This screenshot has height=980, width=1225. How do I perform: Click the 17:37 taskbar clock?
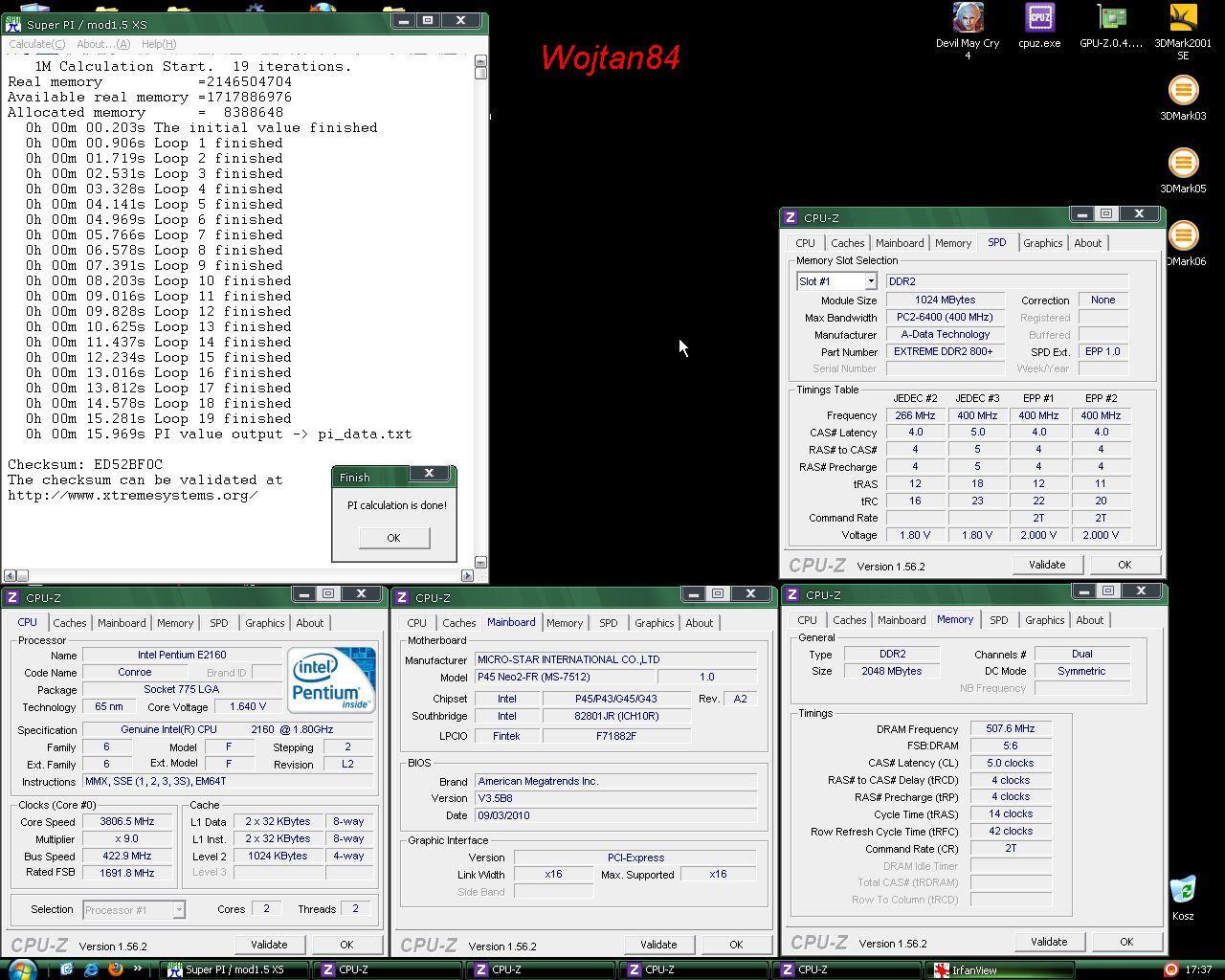(1198, 969)
